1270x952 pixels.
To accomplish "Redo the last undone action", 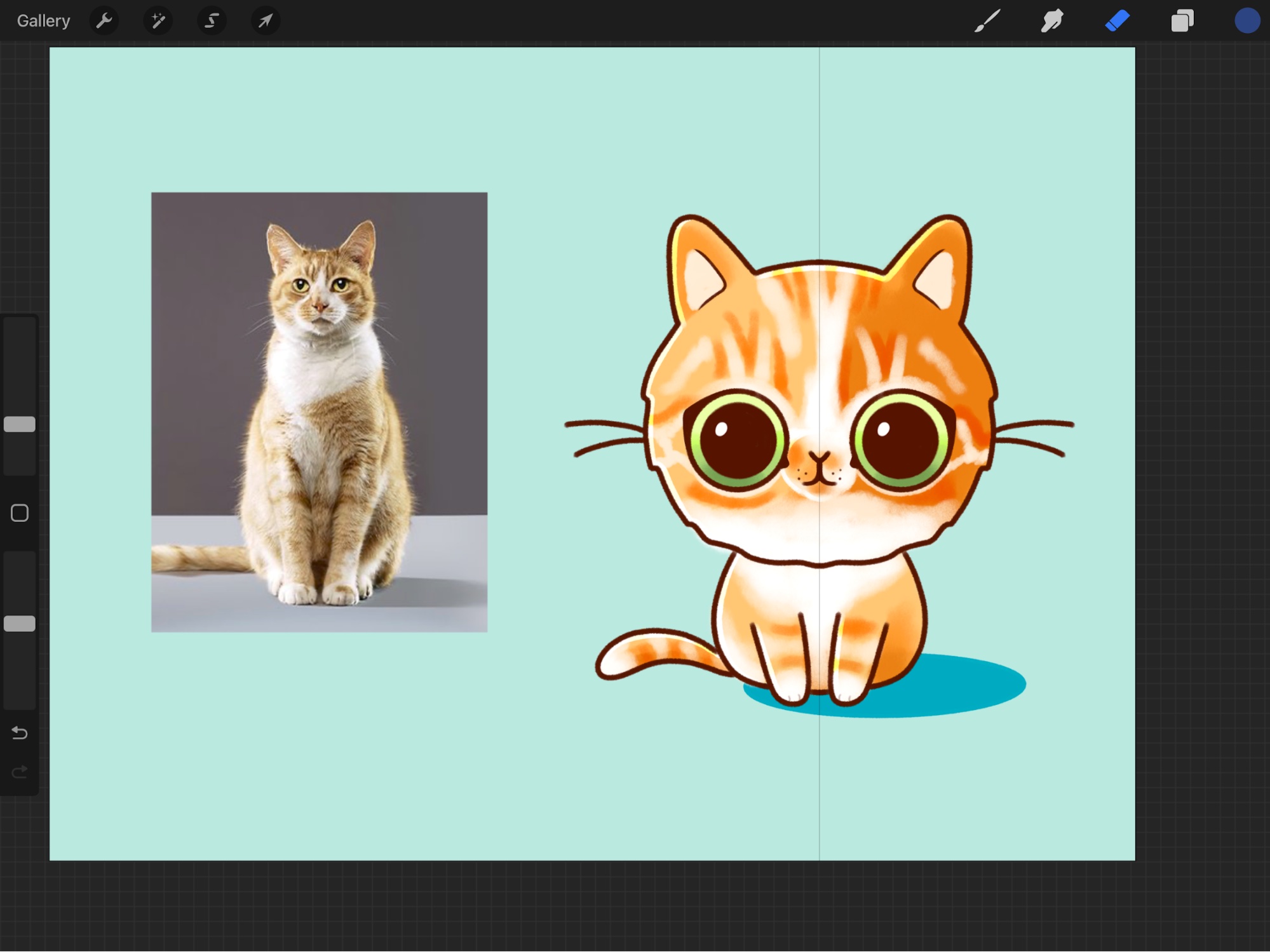I will pos(20,772).
